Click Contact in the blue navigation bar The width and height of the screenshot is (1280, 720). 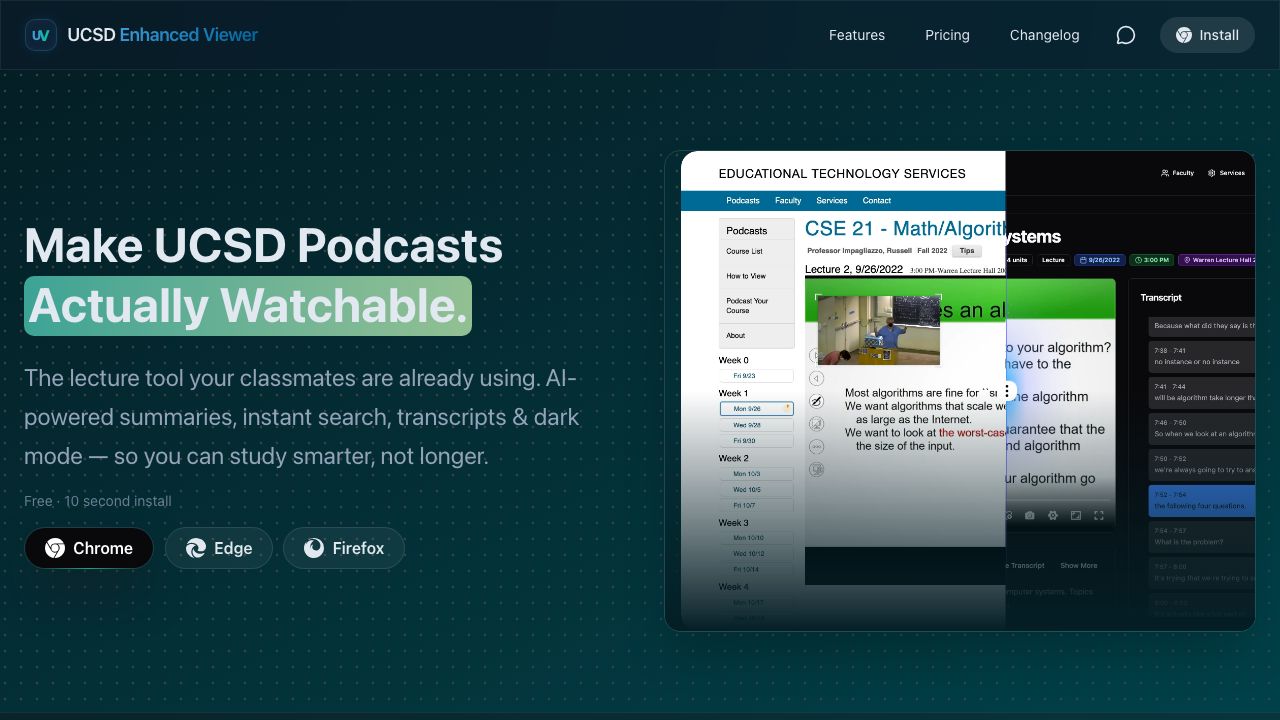click(876, 200)
